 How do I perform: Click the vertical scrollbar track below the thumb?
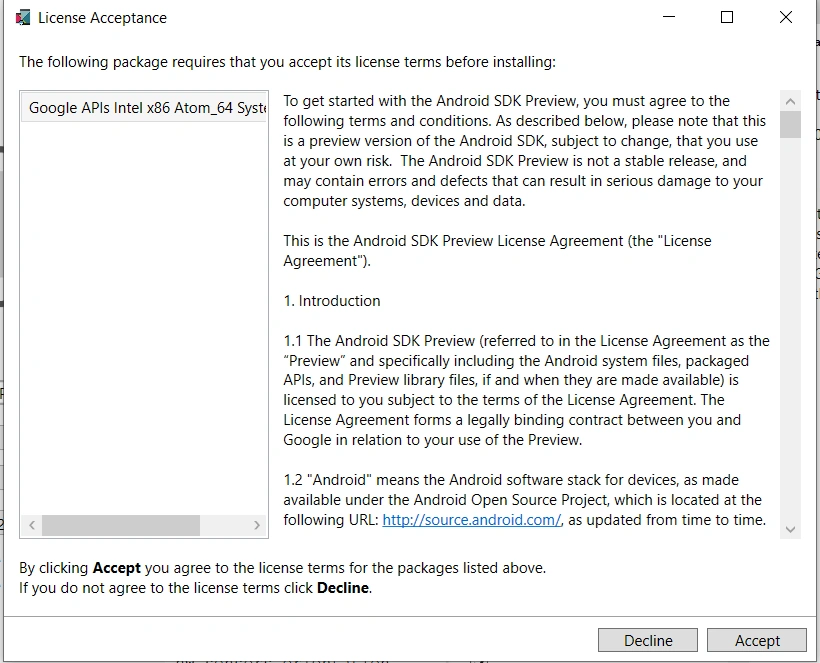coord(790,329)
